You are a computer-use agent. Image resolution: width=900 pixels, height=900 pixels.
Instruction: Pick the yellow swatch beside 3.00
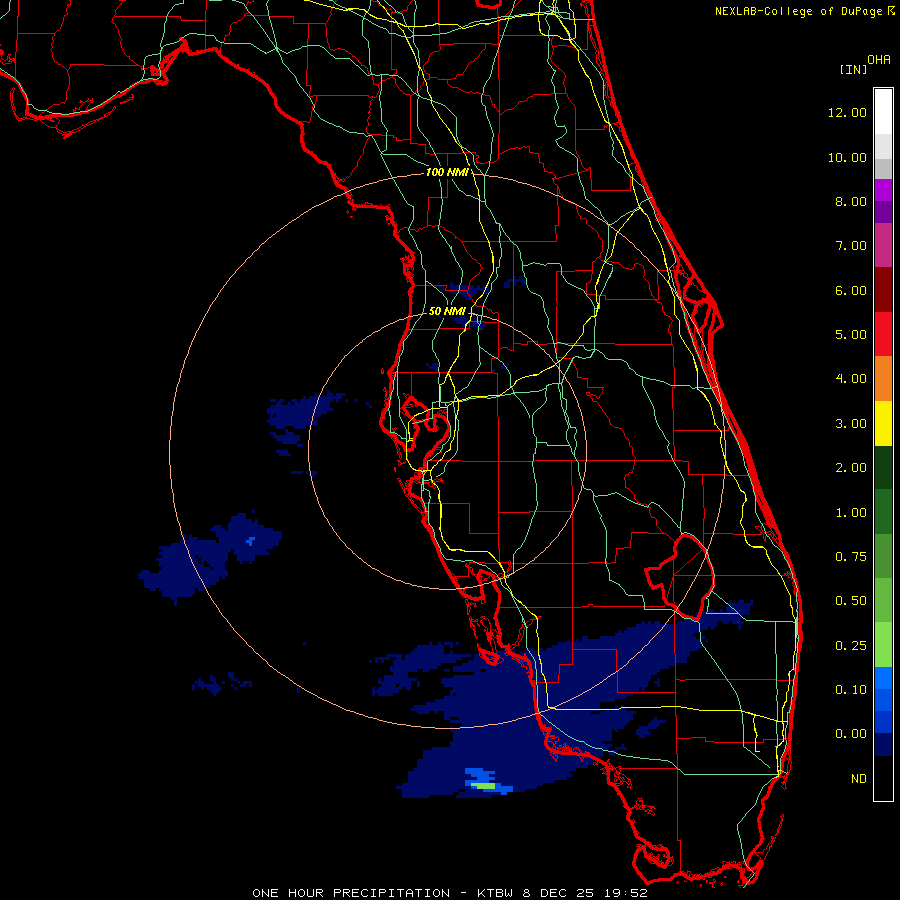(883, 424)
